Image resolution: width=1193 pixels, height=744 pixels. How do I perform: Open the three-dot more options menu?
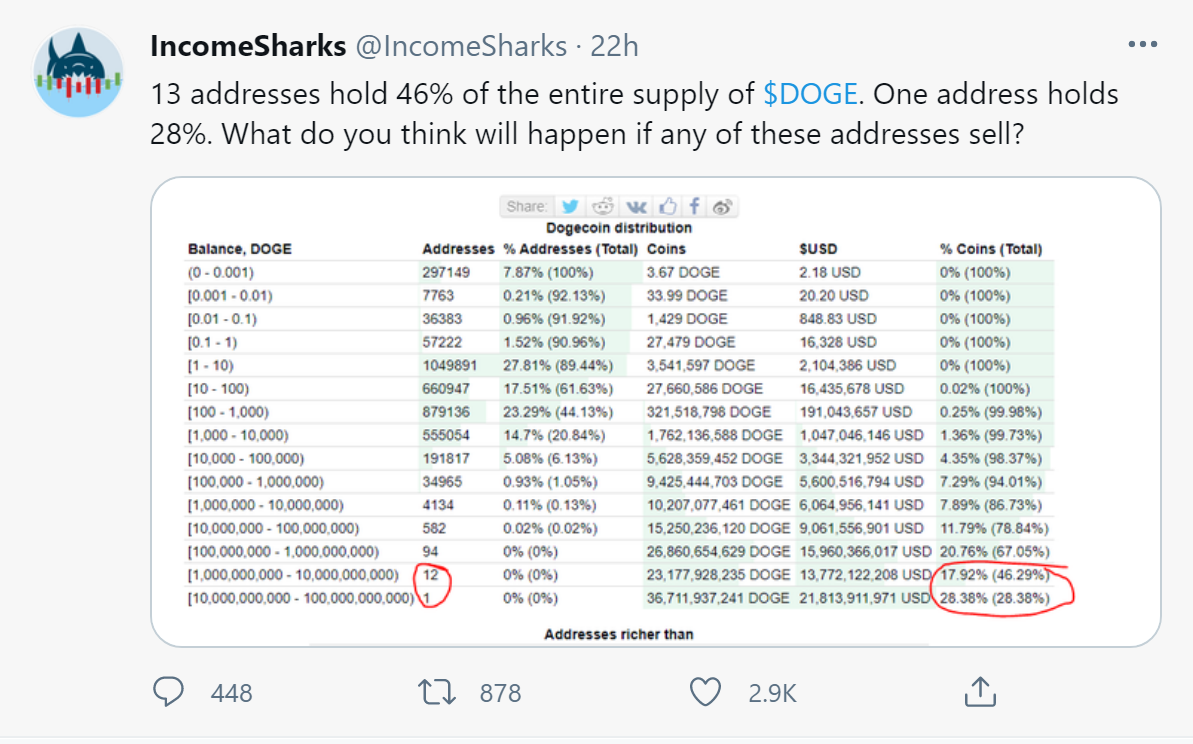1143,45
